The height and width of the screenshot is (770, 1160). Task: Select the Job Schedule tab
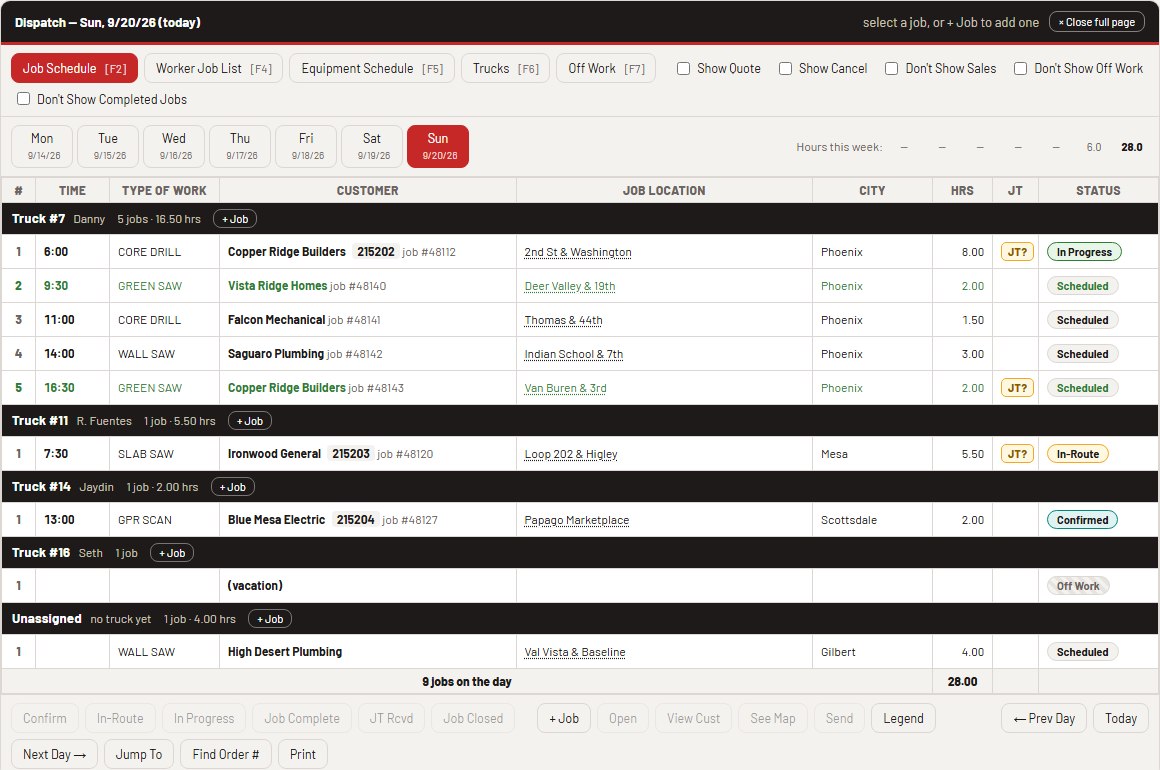pos(74,68)
